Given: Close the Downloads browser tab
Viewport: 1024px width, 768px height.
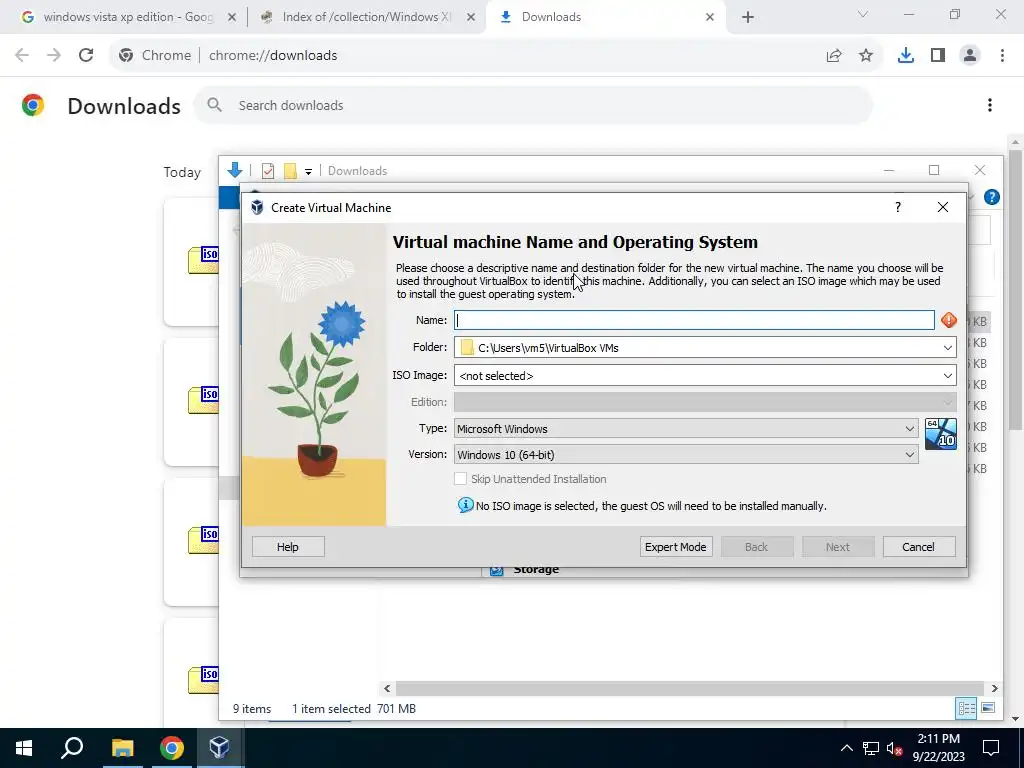Looking at the screenshot, I should tap(710, 18).
